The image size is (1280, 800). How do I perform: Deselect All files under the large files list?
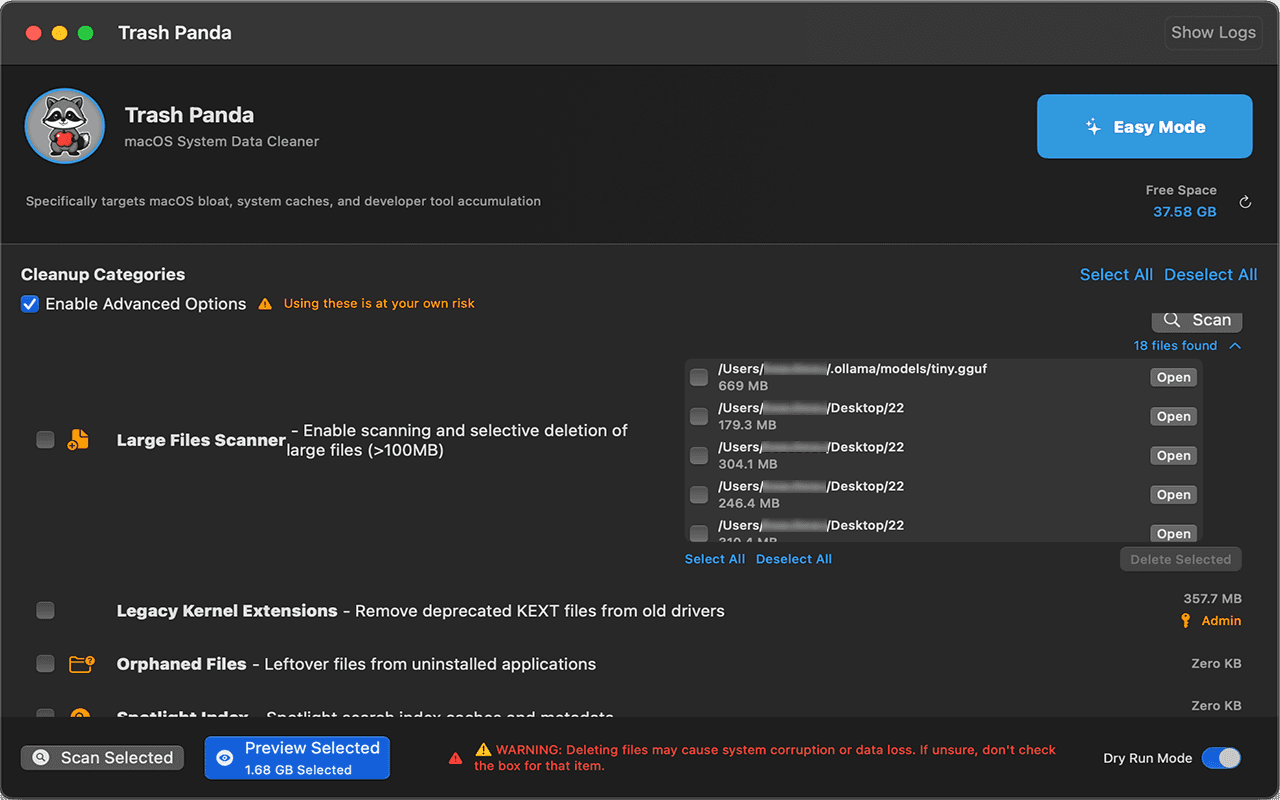click(x=794, y=559)
